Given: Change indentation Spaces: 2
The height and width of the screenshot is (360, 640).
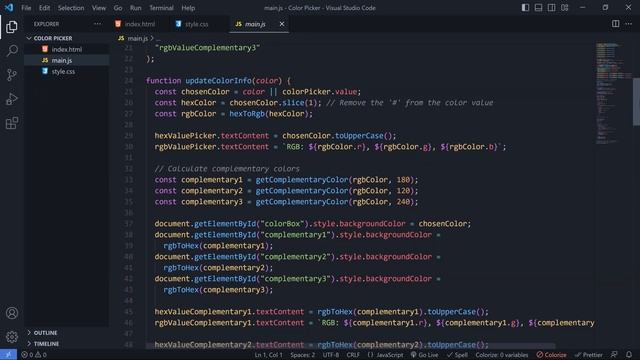Looking at the screenshot, I should [x=302, y=355].
